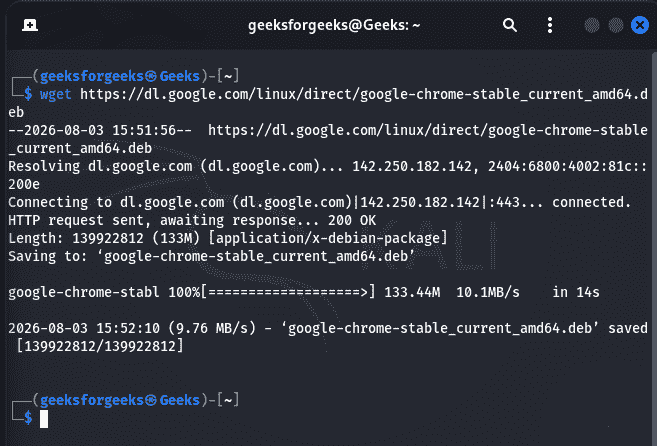Viewport: 657px width, 446px height.
Task: Click the blinking cursor at the prompt
Action: 44,419
